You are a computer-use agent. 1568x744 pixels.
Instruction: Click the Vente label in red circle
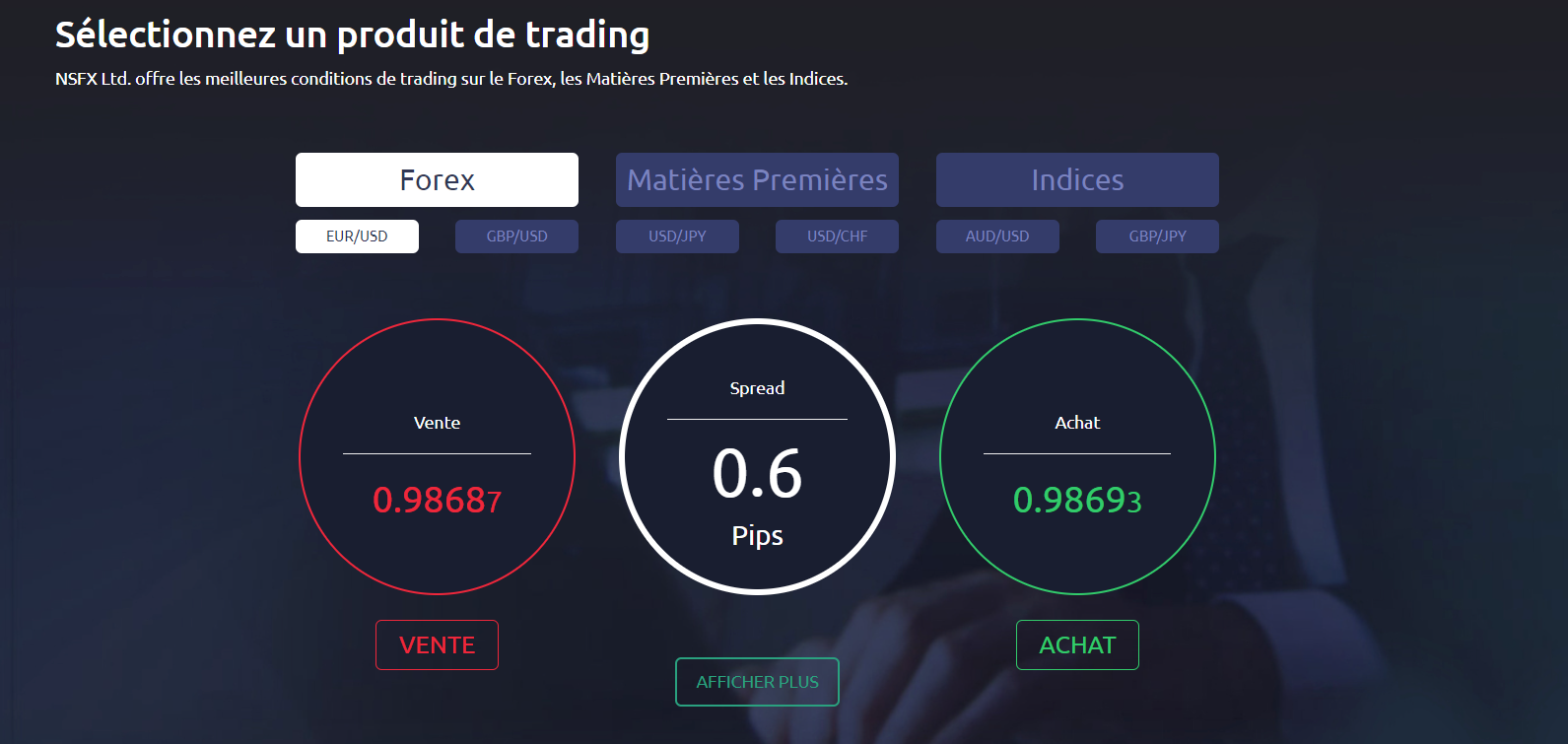coord(437,423)
